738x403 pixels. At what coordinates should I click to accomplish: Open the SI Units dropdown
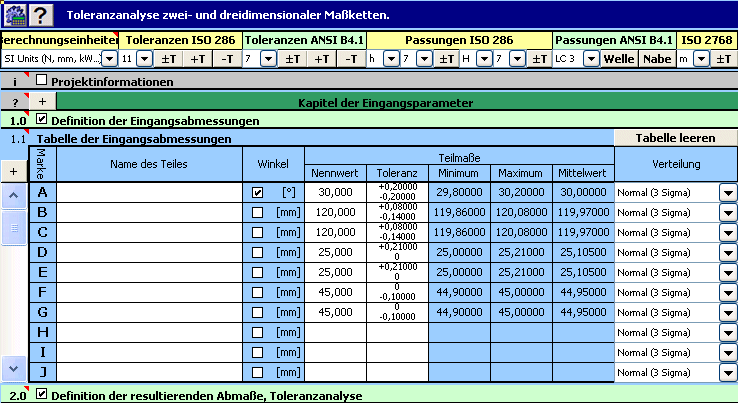110,59
